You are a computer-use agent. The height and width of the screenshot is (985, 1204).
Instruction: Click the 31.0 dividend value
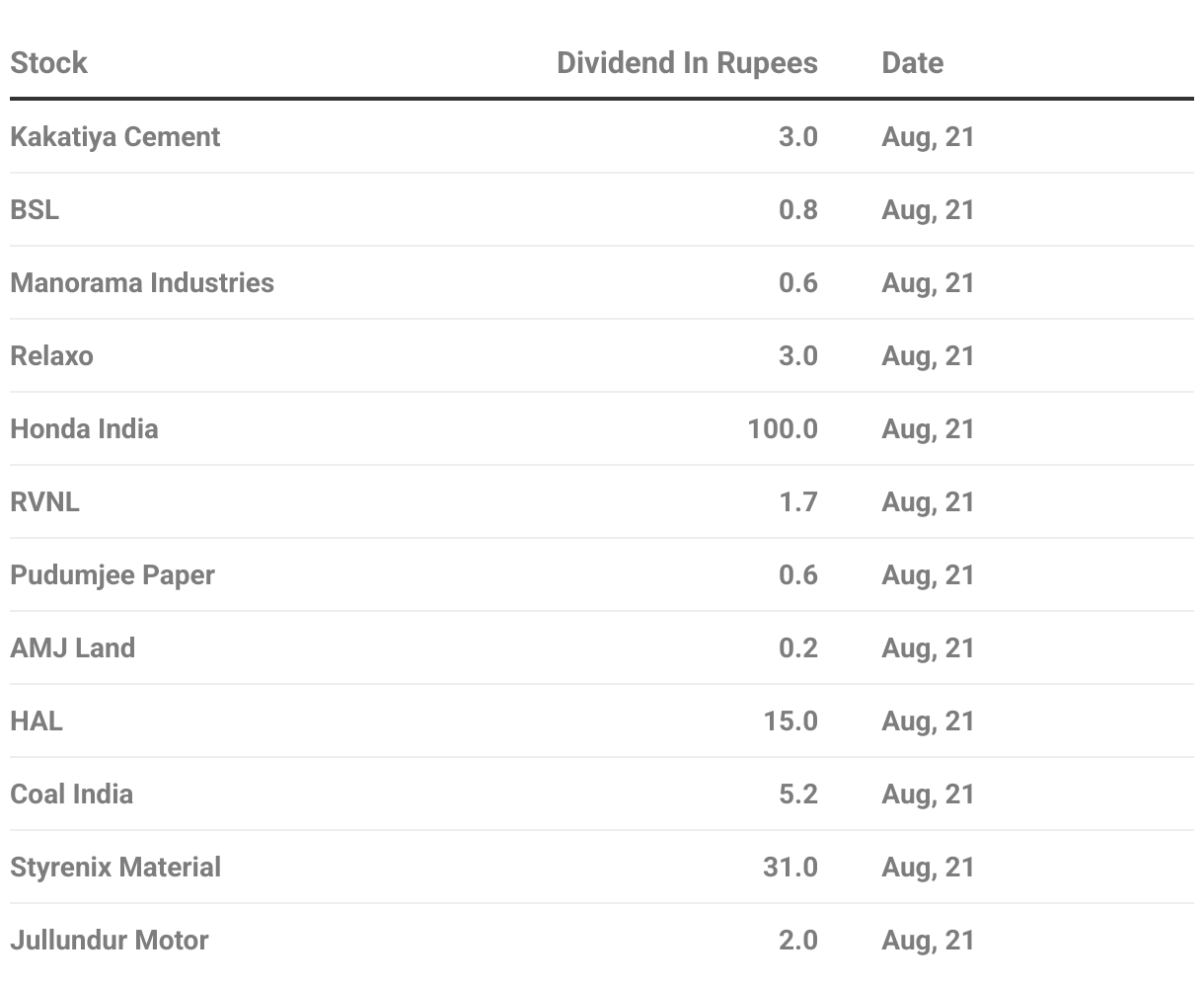(x=790, y=867)
